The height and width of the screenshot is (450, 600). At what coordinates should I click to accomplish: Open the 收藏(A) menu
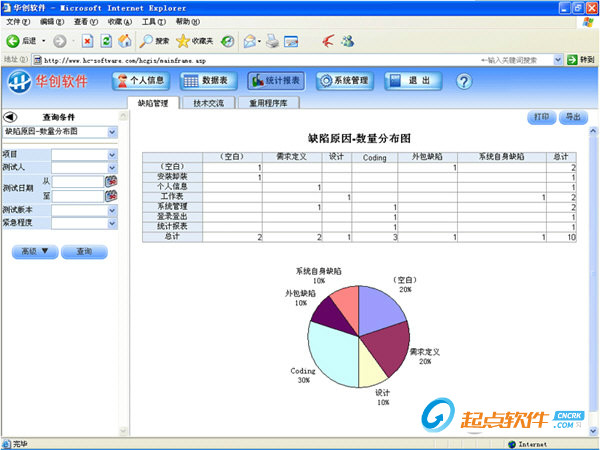pyautogui.click(x=120, y=22)
